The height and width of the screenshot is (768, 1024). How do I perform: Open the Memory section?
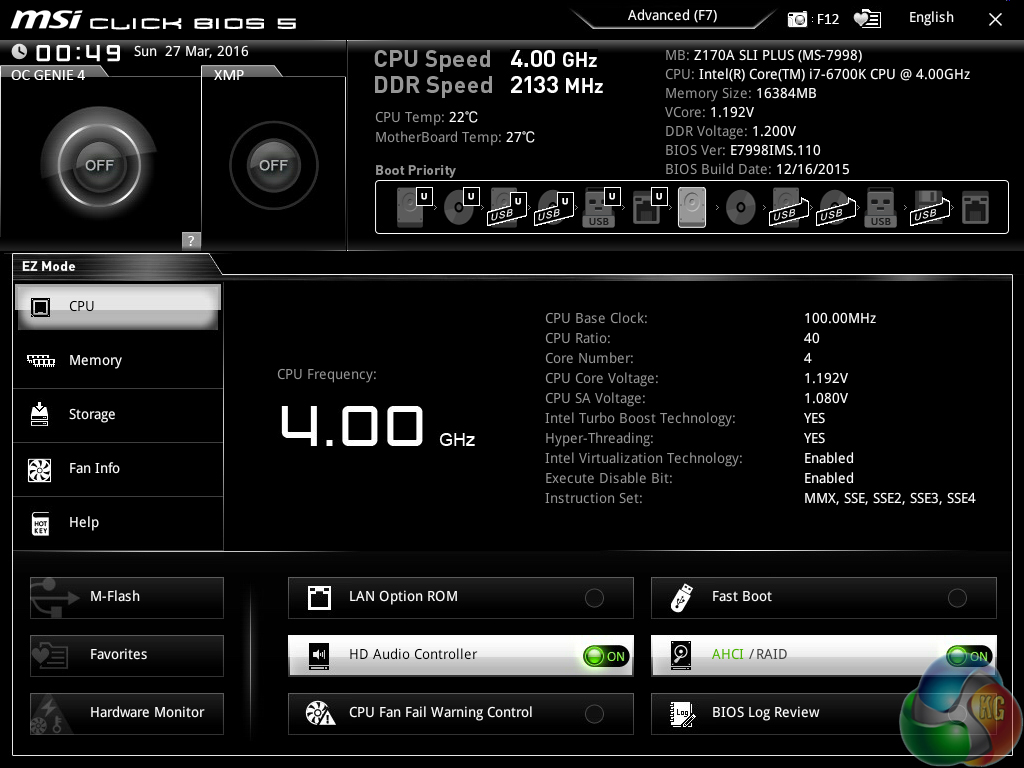119,360
